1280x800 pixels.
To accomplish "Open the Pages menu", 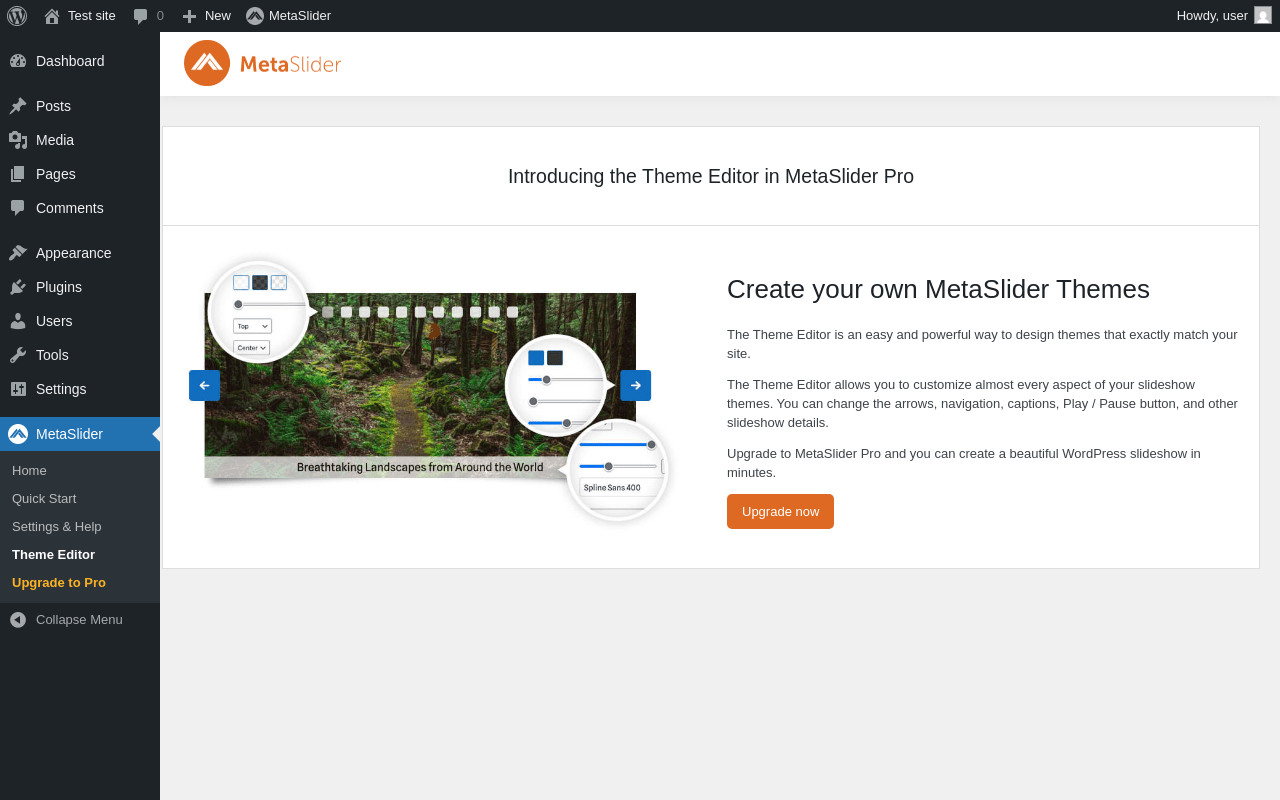I will [x=80, y=174].
